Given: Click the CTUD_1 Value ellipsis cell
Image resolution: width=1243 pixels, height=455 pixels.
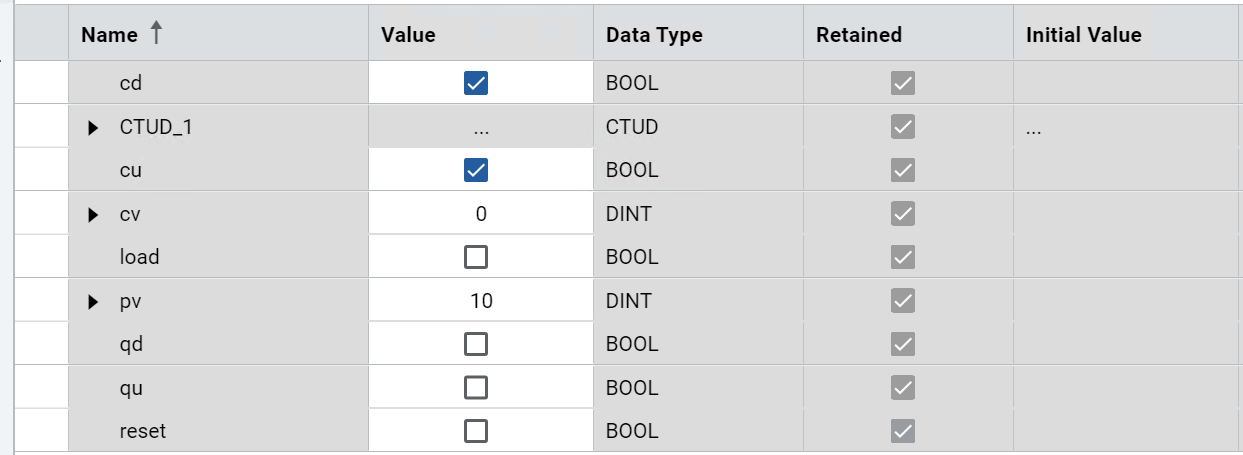Looking at the screenshot, I should click(x=481, y=128).
